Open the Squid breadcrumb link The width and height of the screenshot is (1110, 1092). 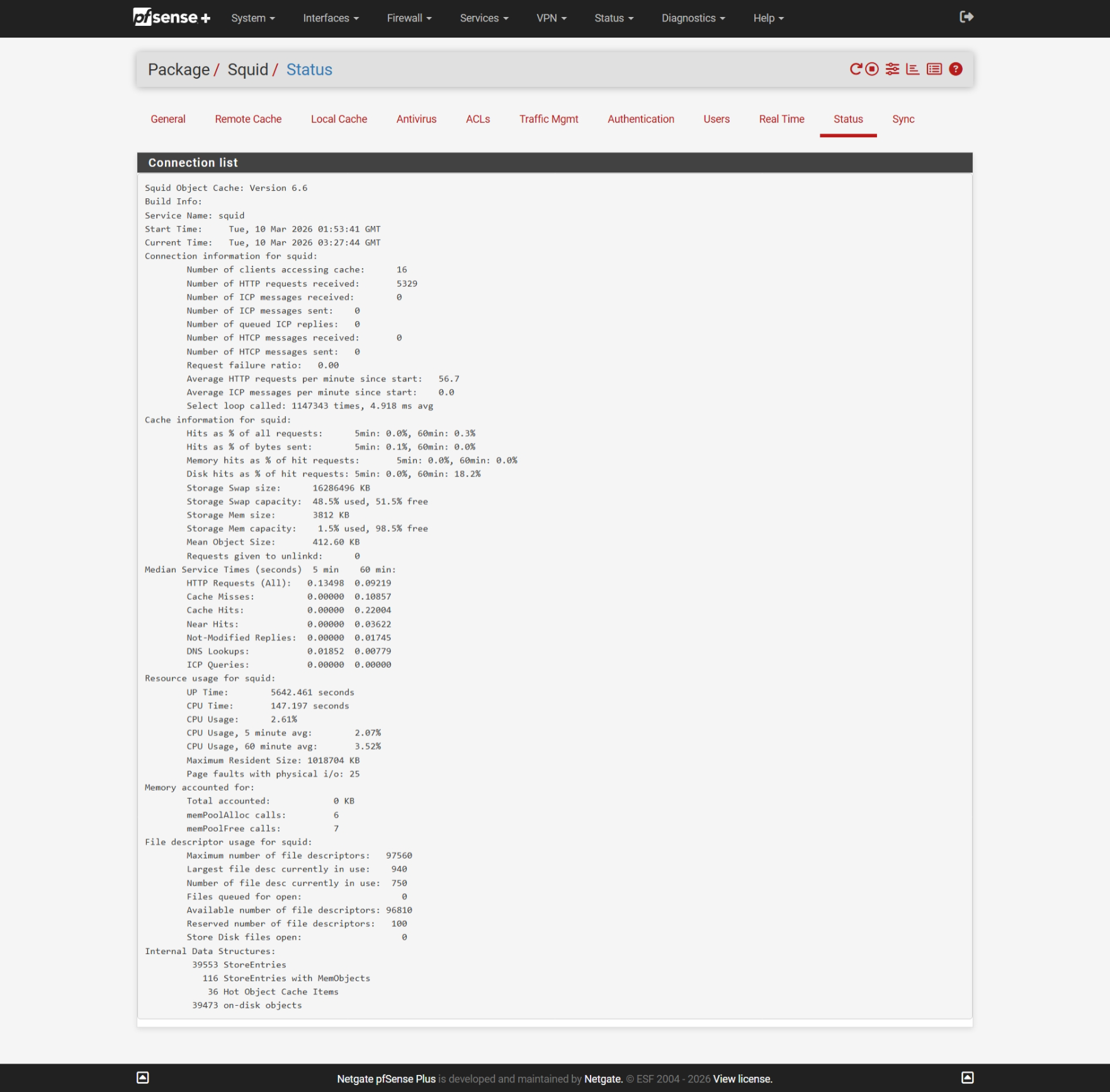[248, 70]
